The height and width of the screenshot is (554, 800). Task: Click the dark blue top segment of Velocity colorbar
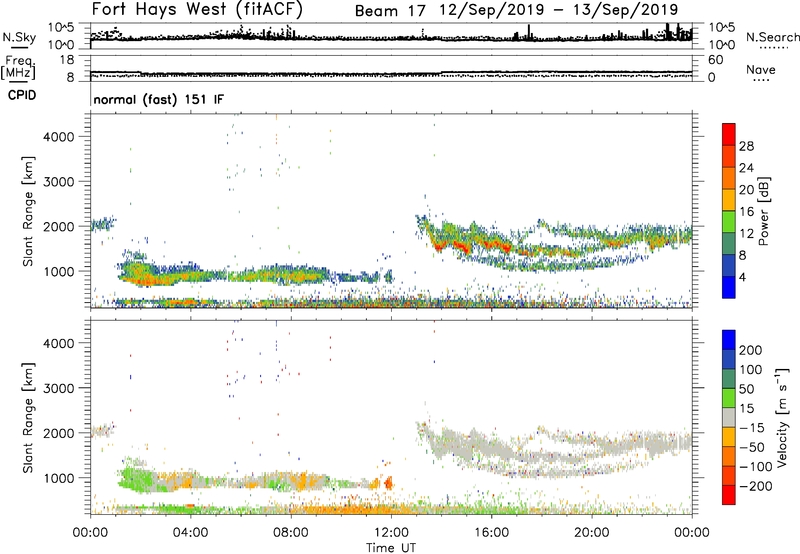click(729, 340)
